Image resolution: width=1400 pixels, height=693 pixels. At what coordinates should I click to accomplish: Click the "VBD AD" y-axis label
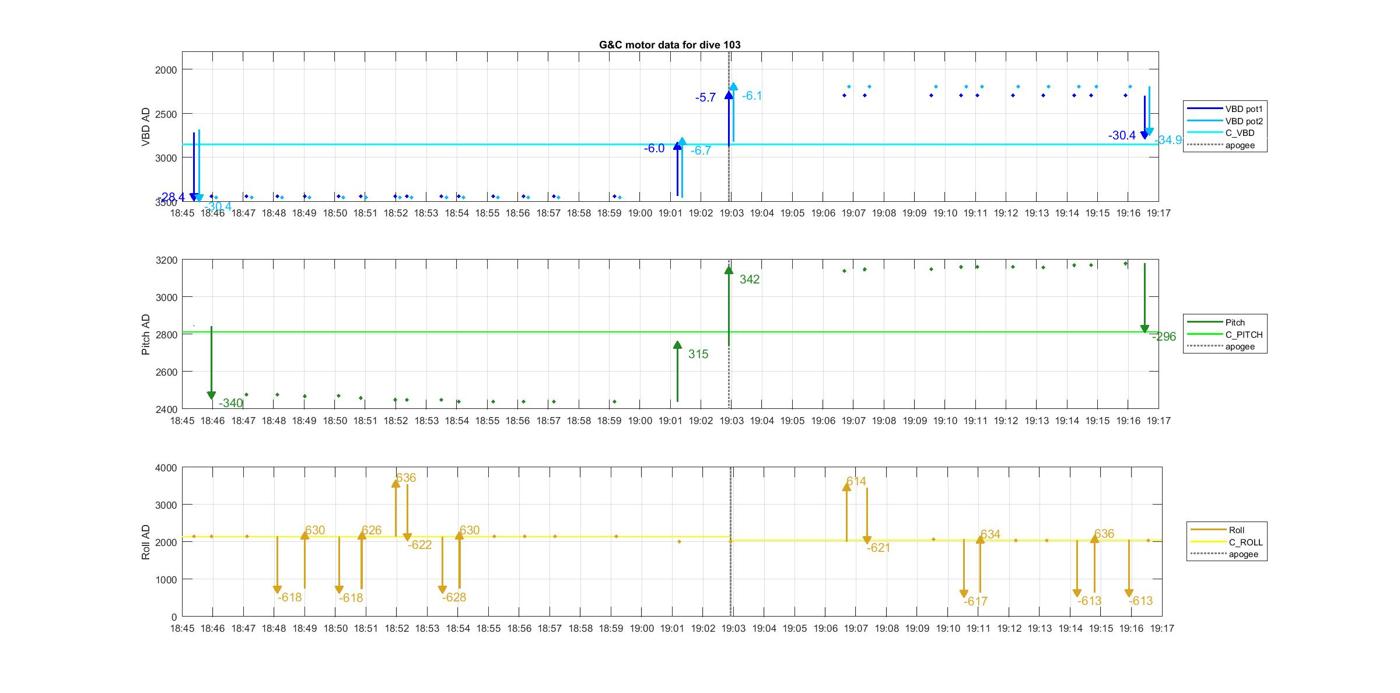pyautogui.click(x=146, y=128)
